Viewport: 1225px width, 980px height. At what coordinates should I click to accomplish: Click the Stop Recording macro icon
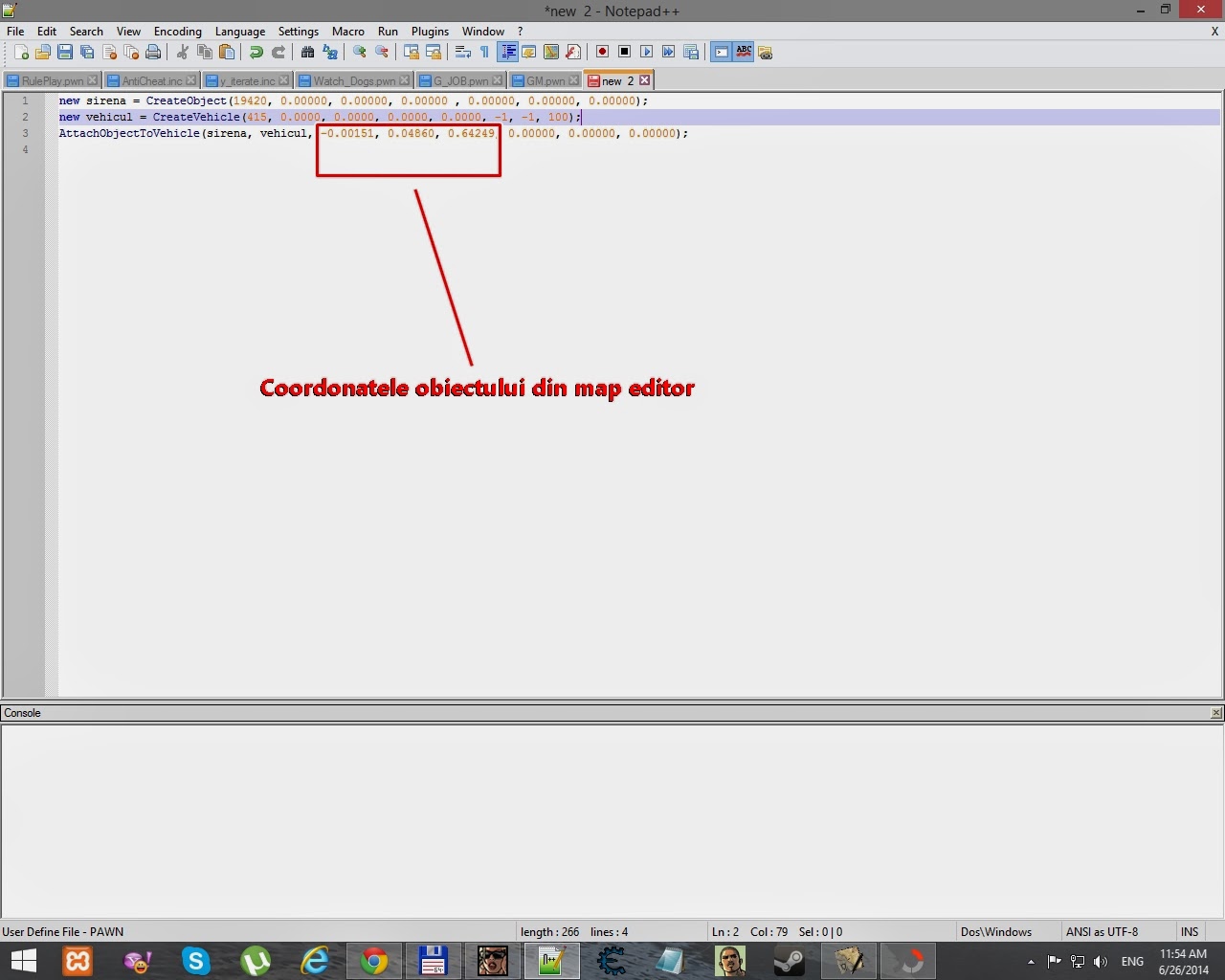pyautogui.click(x=625, y=52)
